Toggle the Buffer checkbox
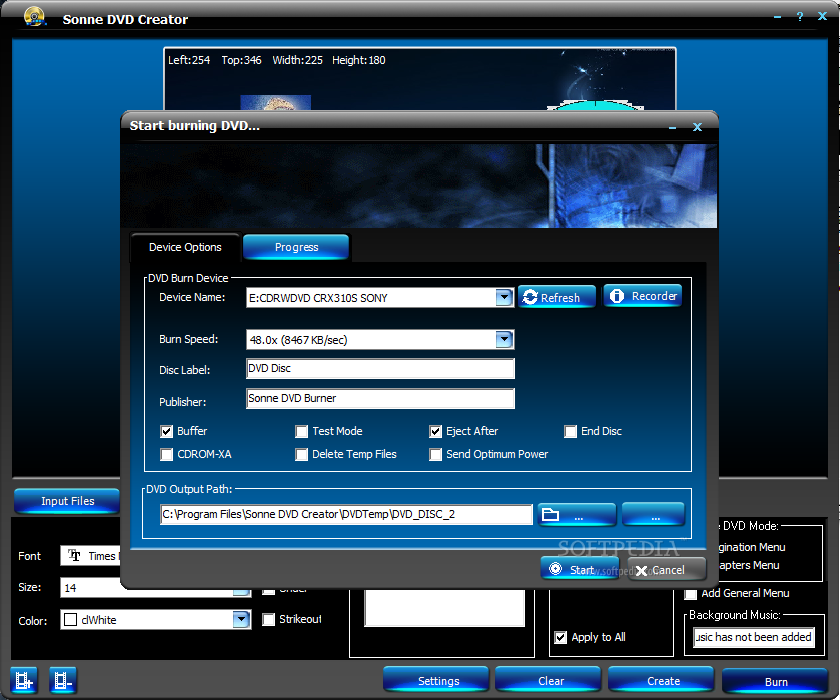This screenshot has height=700, width=840. point(167,431)
